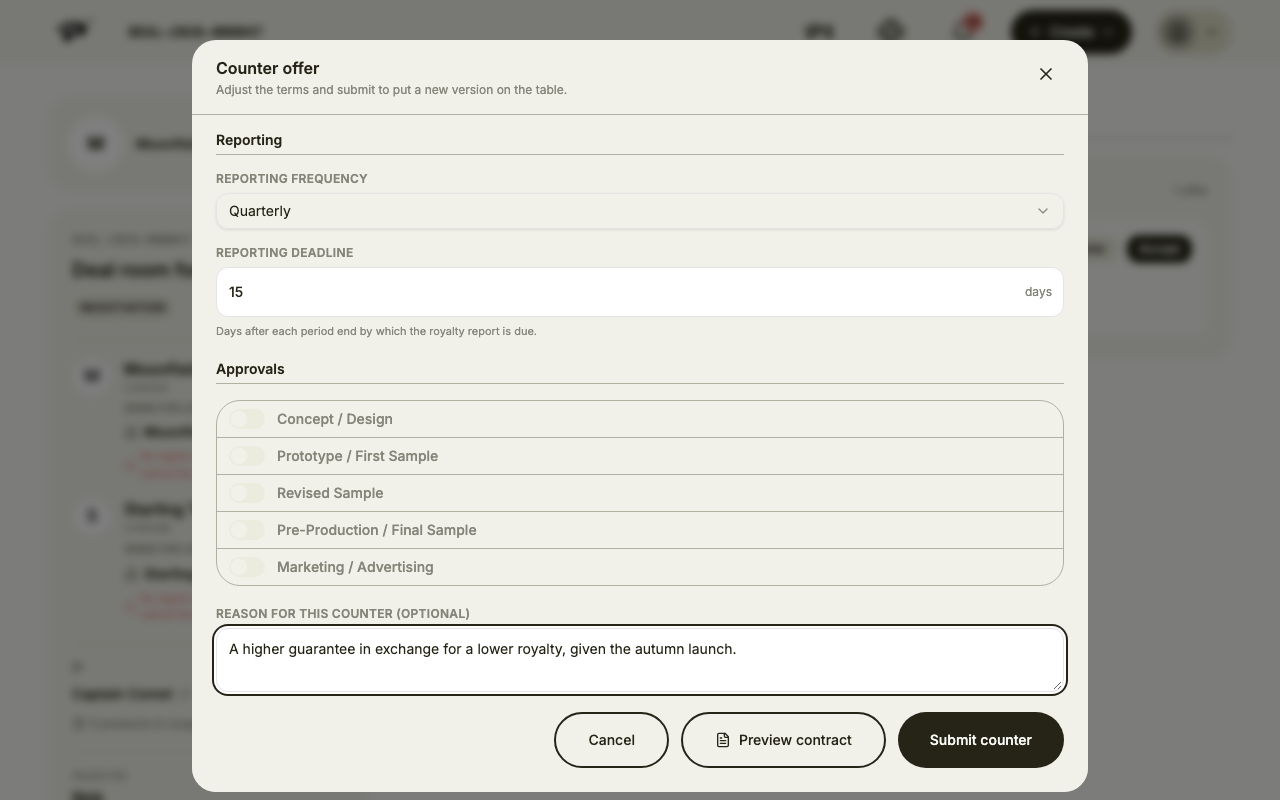Close the Counter offer dialog

pos(1046,74)
